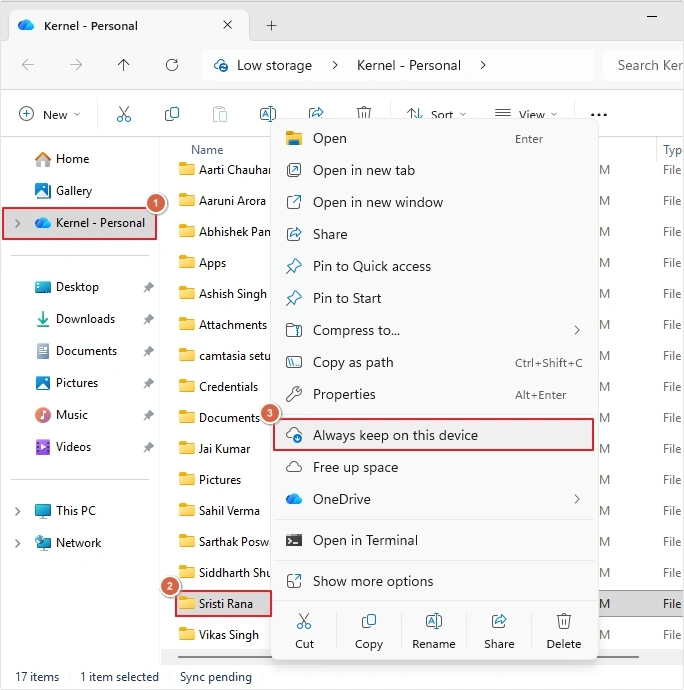The height and width of the screenshot is (690, 684).
Task: Expand the Compress to submenu
Action: 434,330
